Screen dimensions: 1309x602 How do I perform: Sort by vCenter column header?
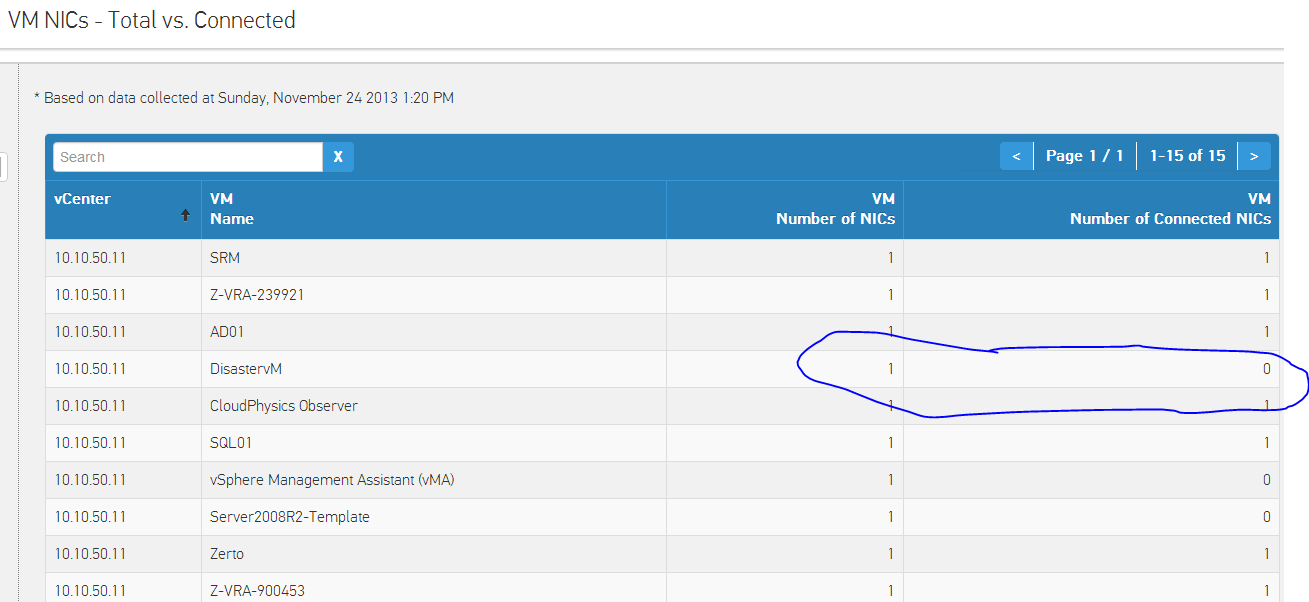(83, 199)
